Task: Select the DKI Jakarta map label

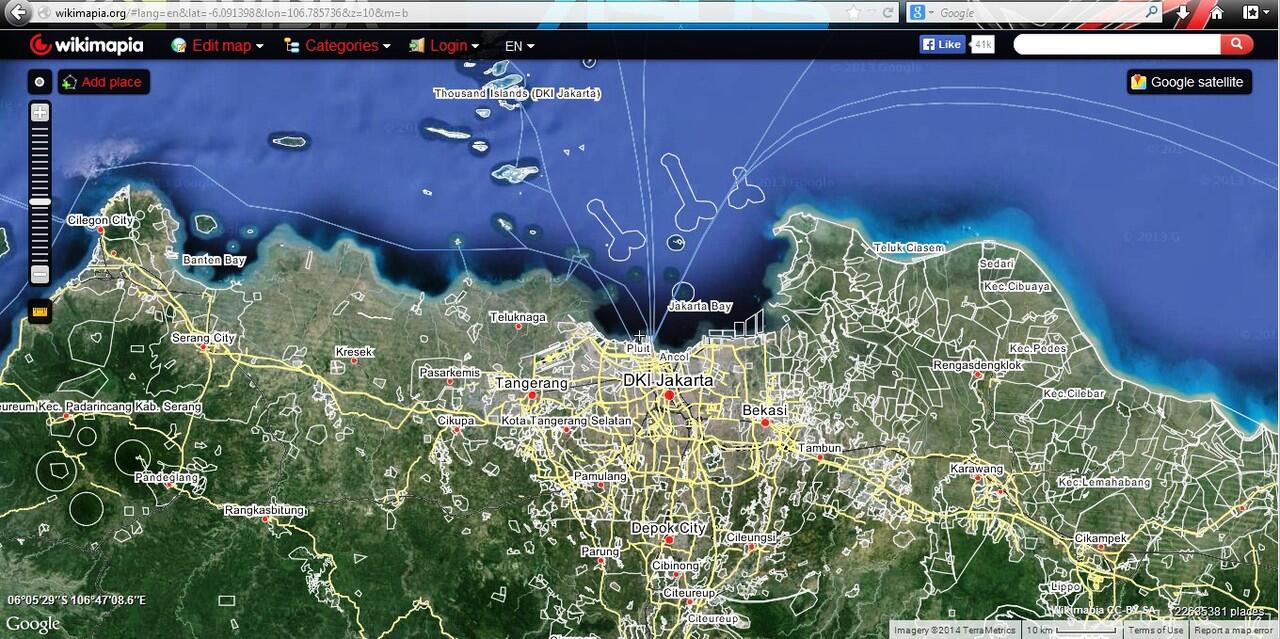Action: pos(668,381)
